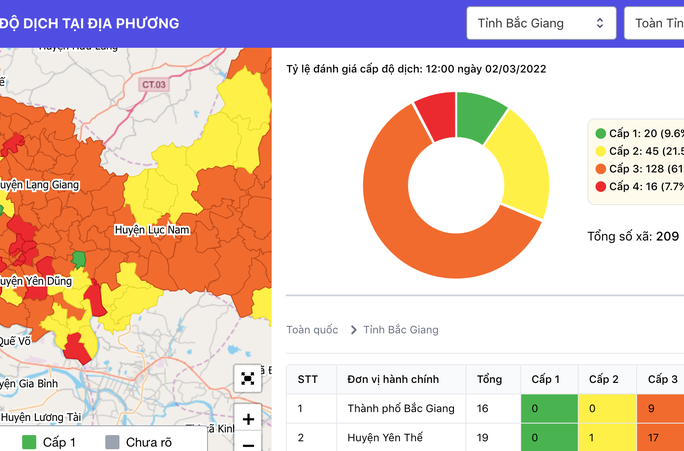Click the map fullscreen icon
The image size is (684, 451).
(x=248, y=378)
